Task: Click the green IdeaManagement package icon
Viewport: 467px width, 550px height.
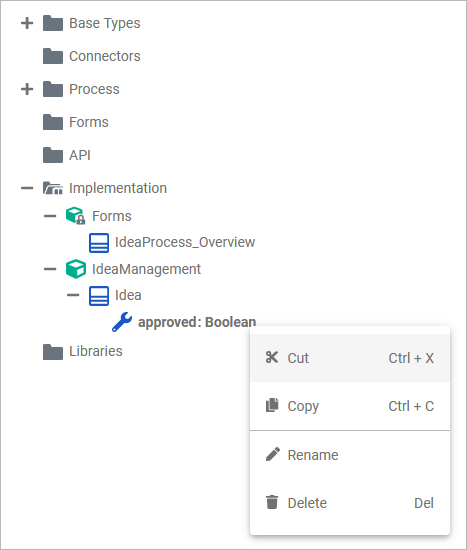Action: point(76,269)
